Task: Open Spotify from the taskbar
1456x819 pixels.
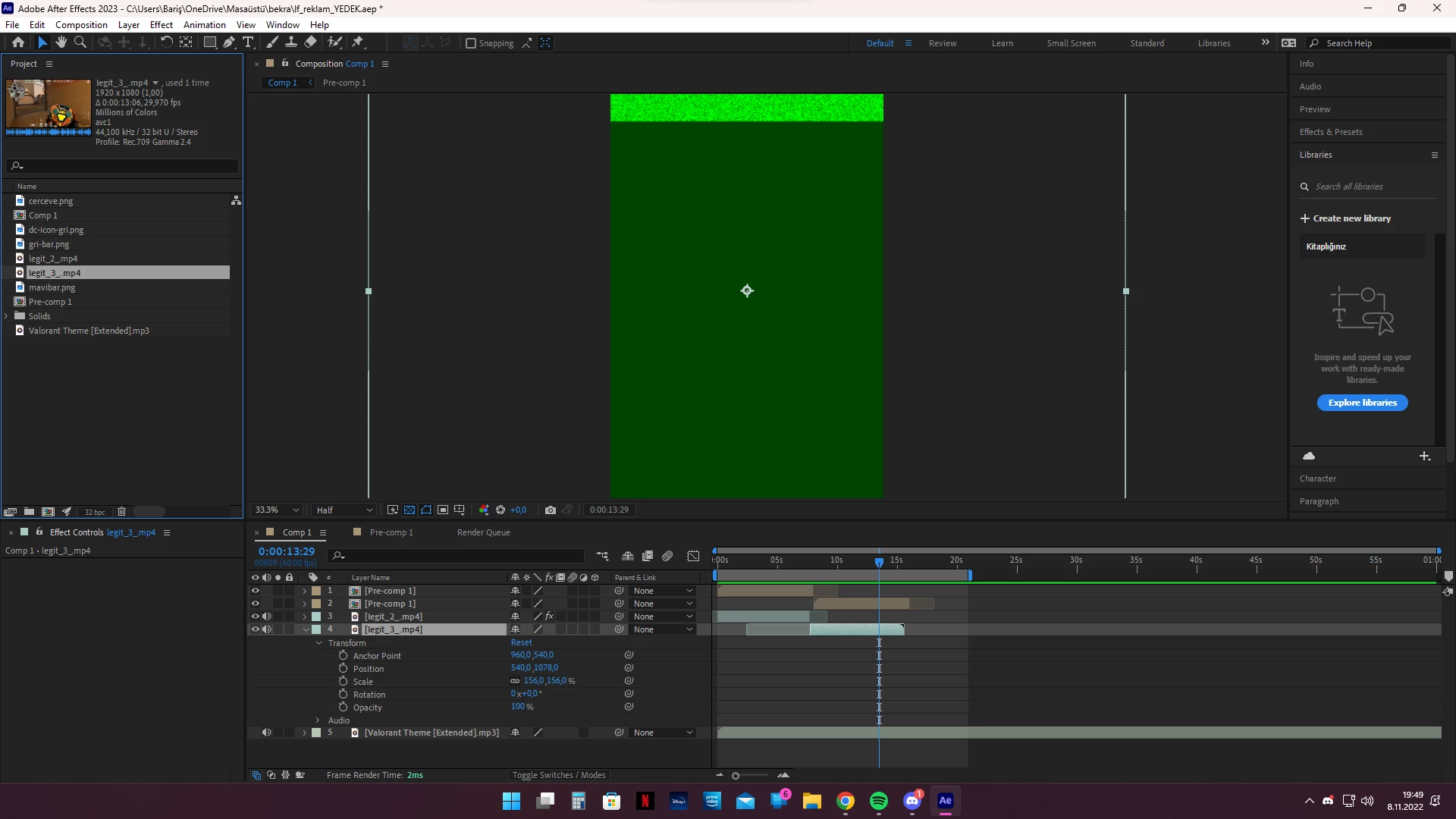Action: [x=879, y=801]
